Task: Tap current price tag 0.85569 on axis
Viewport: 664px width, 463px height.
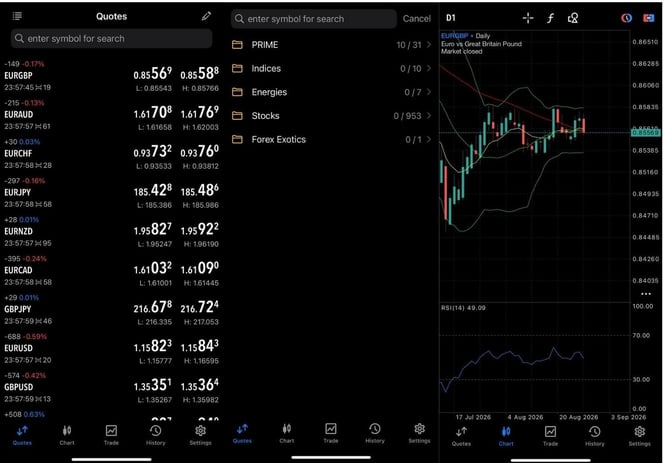Action: pyautogui.click(x=645, y=133)
